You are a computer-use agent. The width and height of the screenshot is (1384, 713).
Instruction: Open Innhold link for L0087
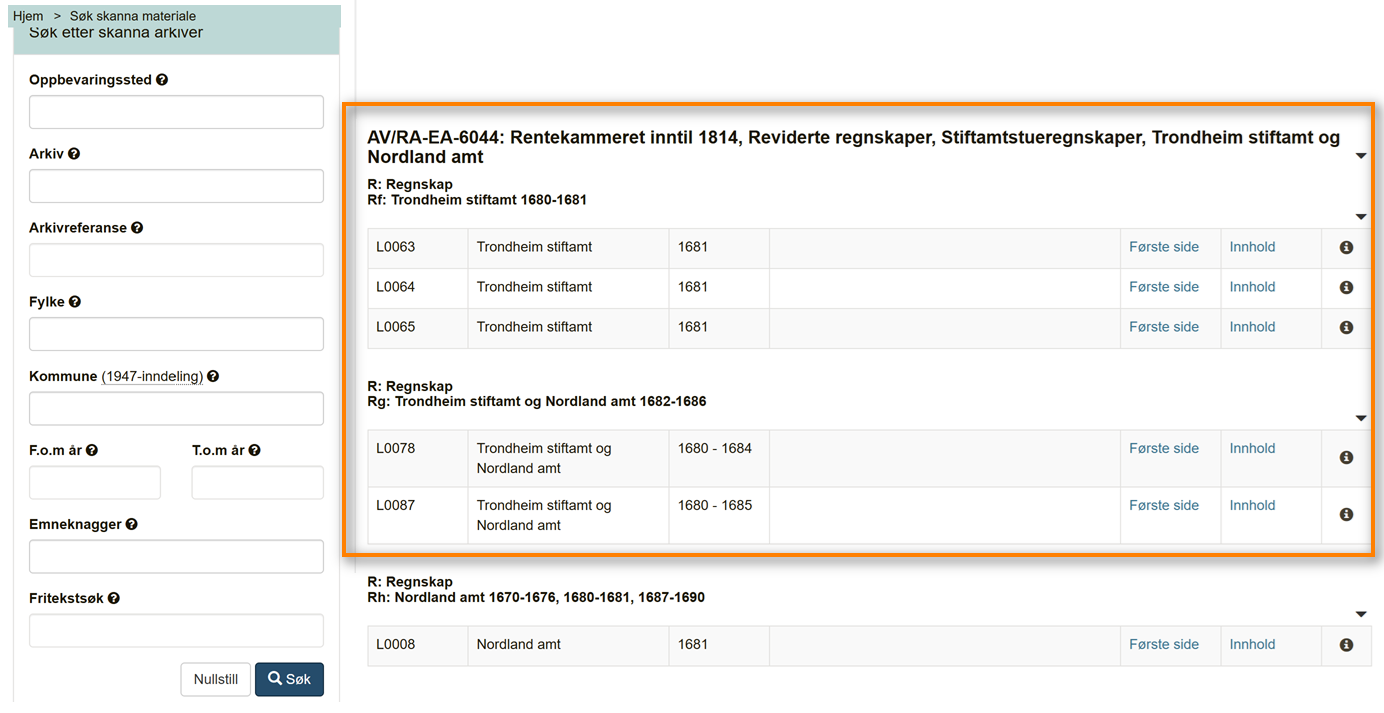[x=1252, y=505]
